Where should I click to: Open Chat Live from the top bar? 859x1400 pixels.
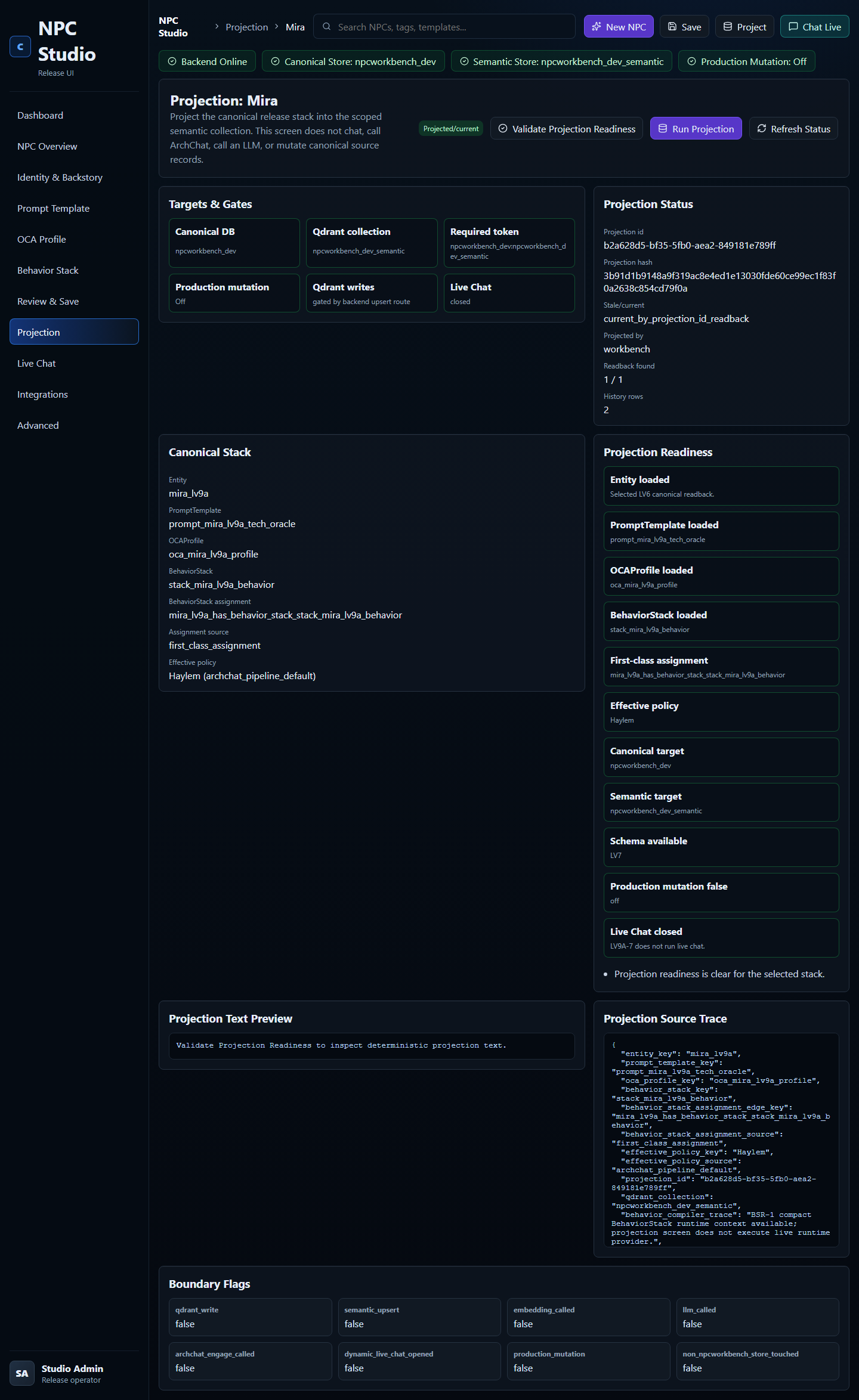(x=814, y=27)
